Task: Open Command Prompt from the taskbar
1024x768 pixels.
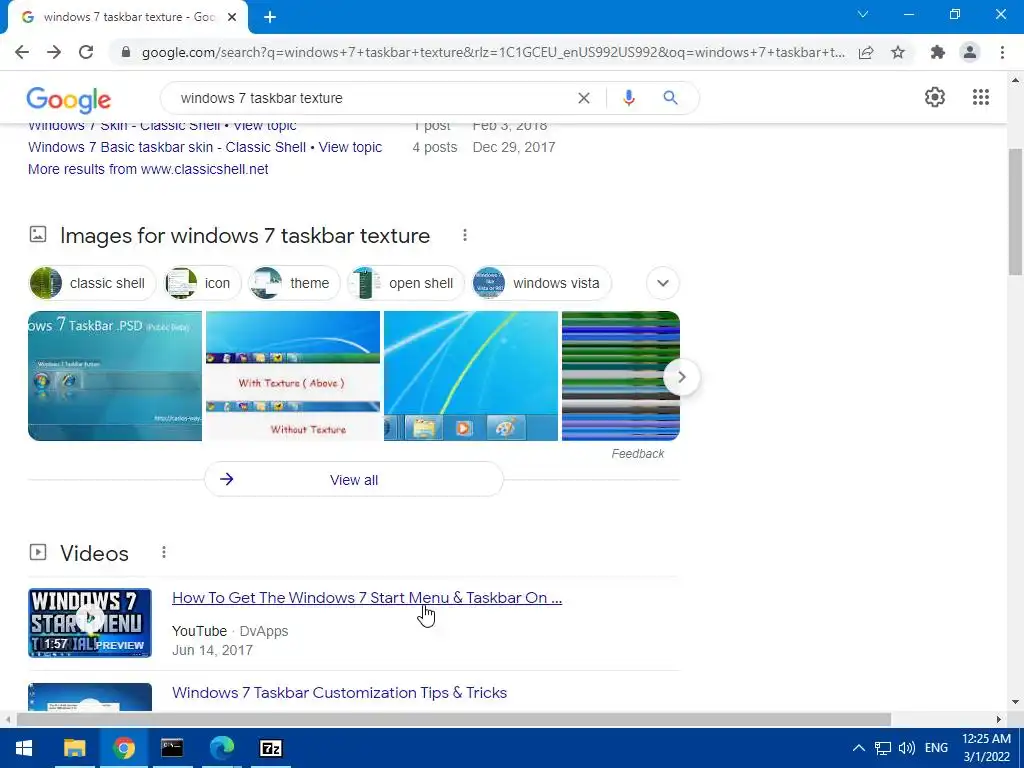Action: coord(172,748)
